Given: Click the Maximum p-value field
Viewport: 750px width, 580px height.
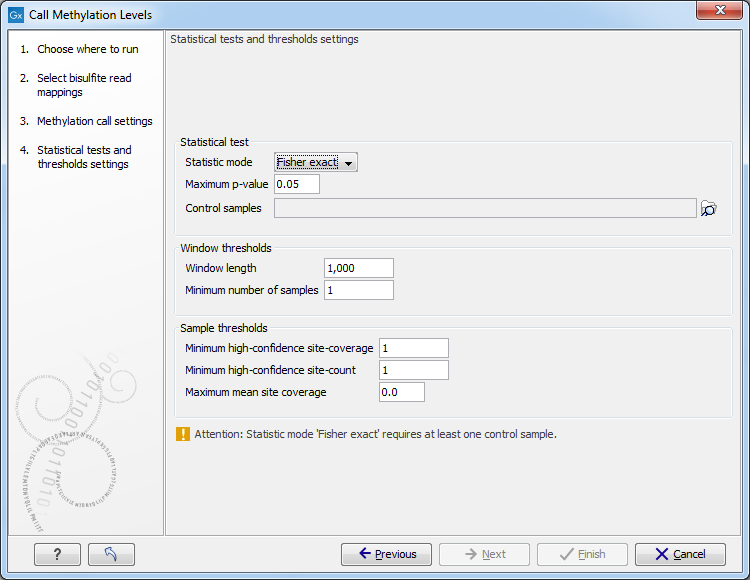Looking at the screenshot, I should [x=297, y=184].
